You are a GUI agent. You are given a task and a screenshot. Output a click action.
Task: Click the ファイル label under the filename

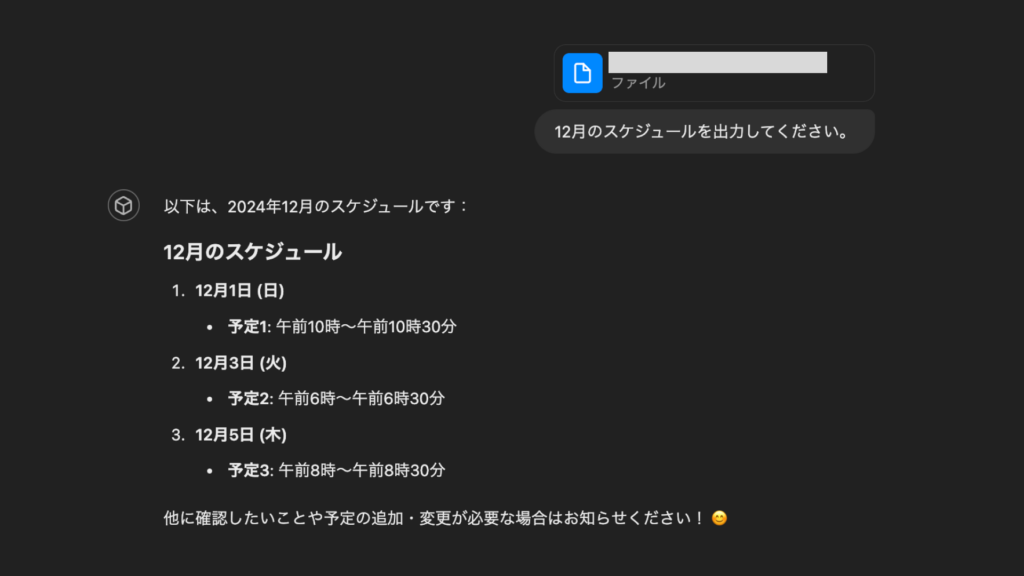(x=638, y=83)
